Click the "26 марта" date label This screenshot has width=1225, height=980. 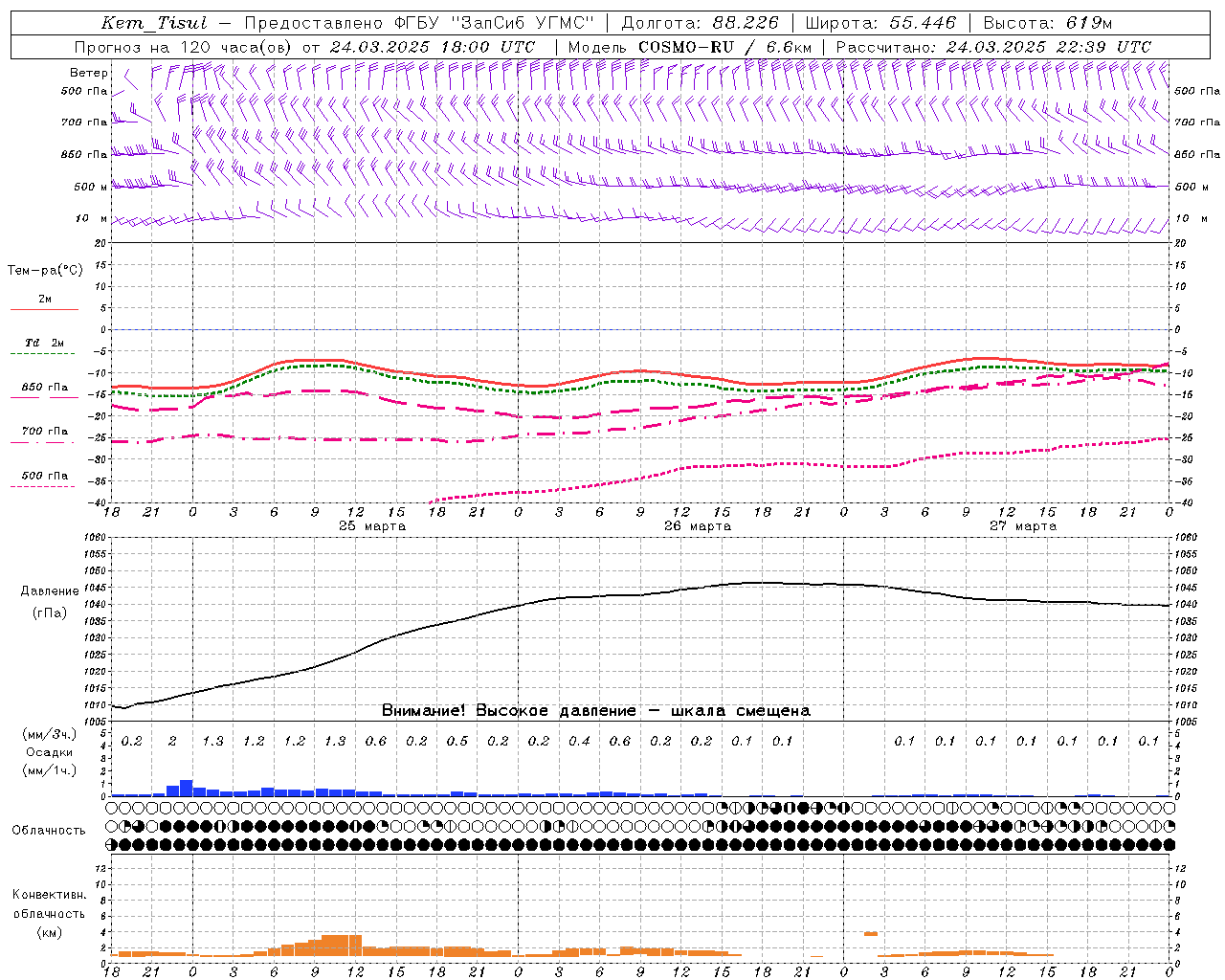point(698,526)
